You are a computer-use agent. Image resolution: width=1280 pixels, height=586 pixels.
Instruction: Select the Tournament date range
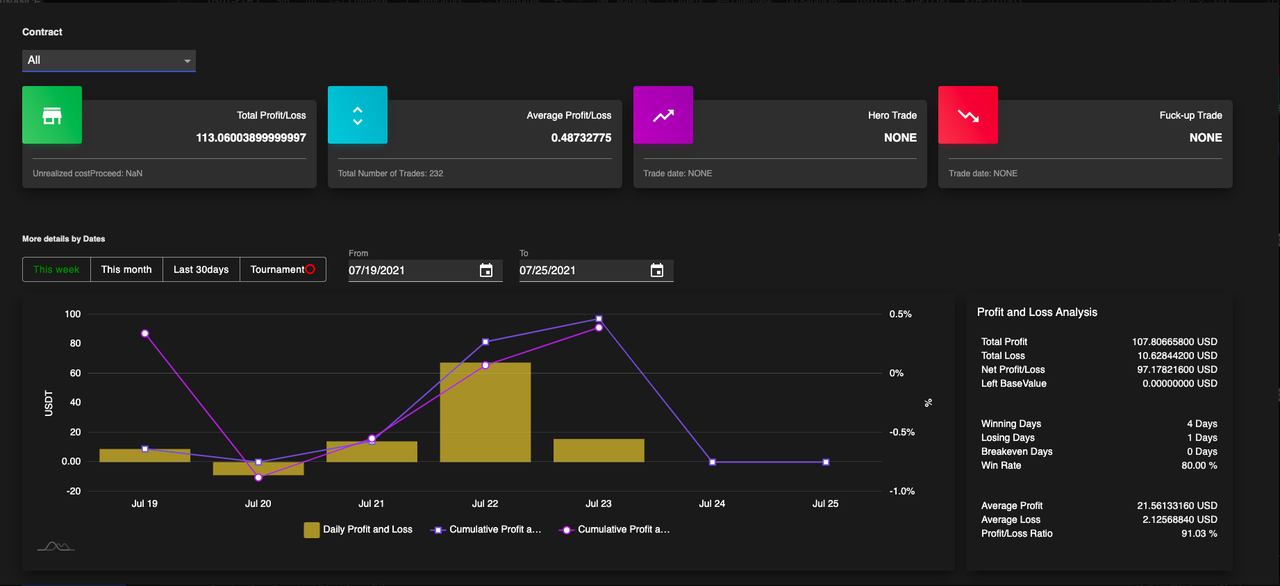[x=283, y=270]
